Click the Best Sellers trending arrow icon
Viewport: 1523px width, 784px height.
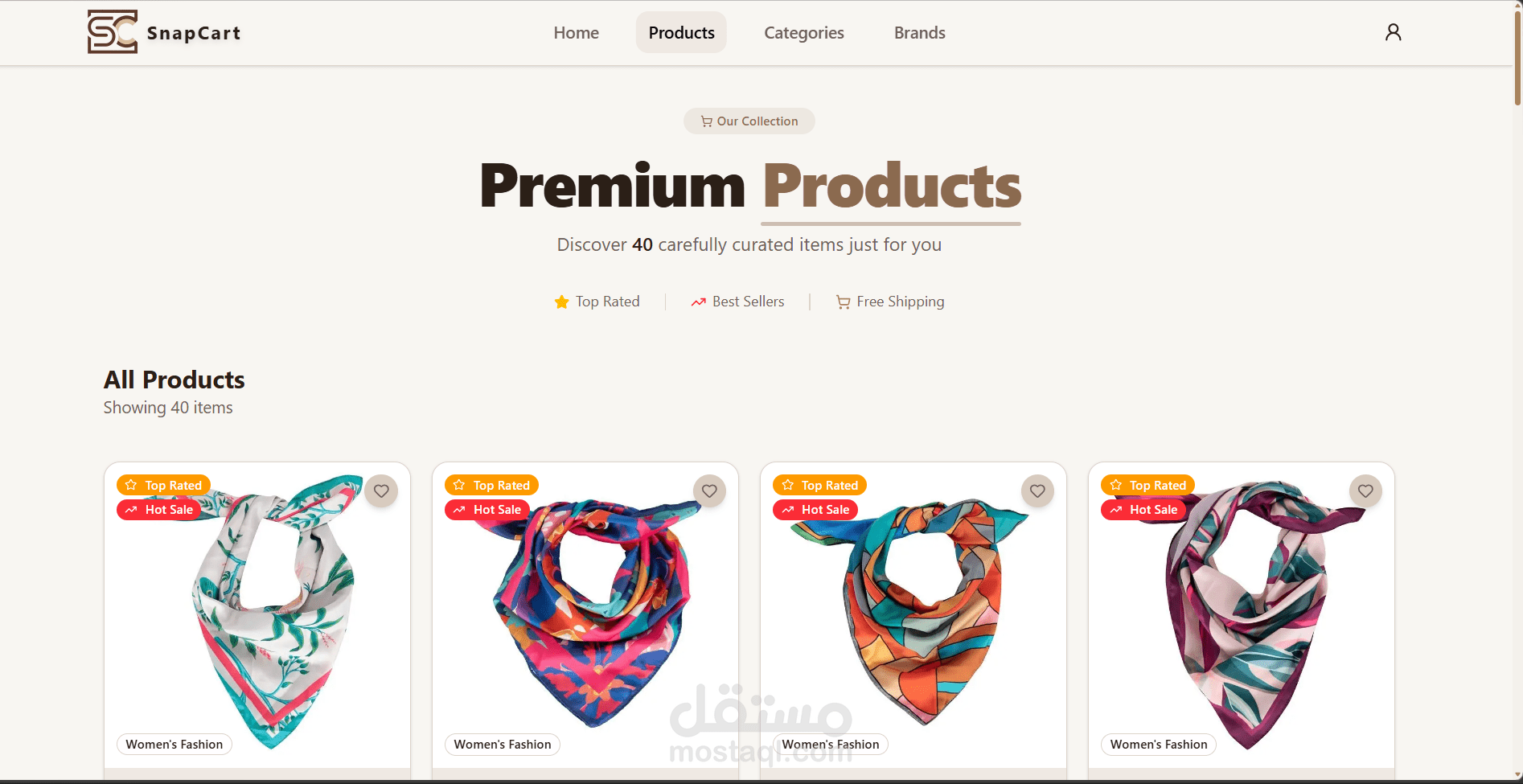click(x=698, y=302)
